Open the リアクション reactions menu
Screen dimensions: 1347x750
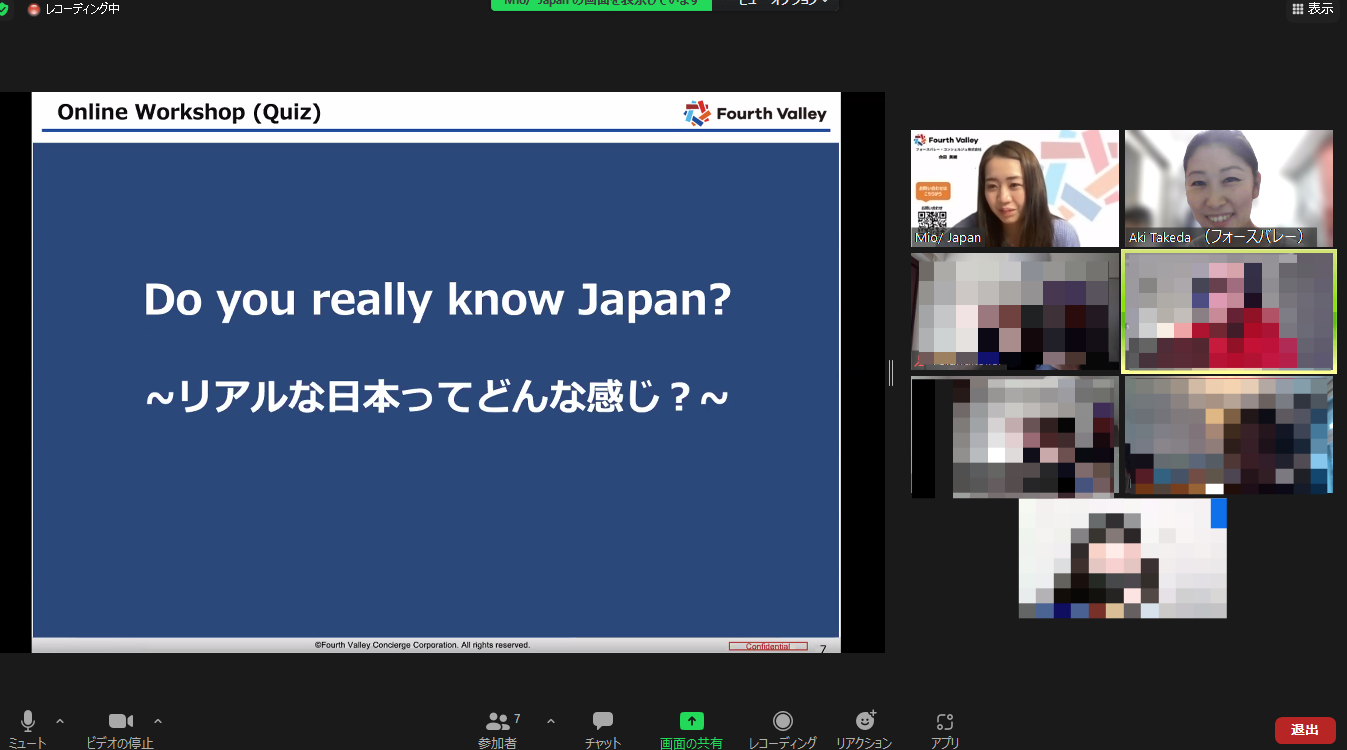(865, 721)
